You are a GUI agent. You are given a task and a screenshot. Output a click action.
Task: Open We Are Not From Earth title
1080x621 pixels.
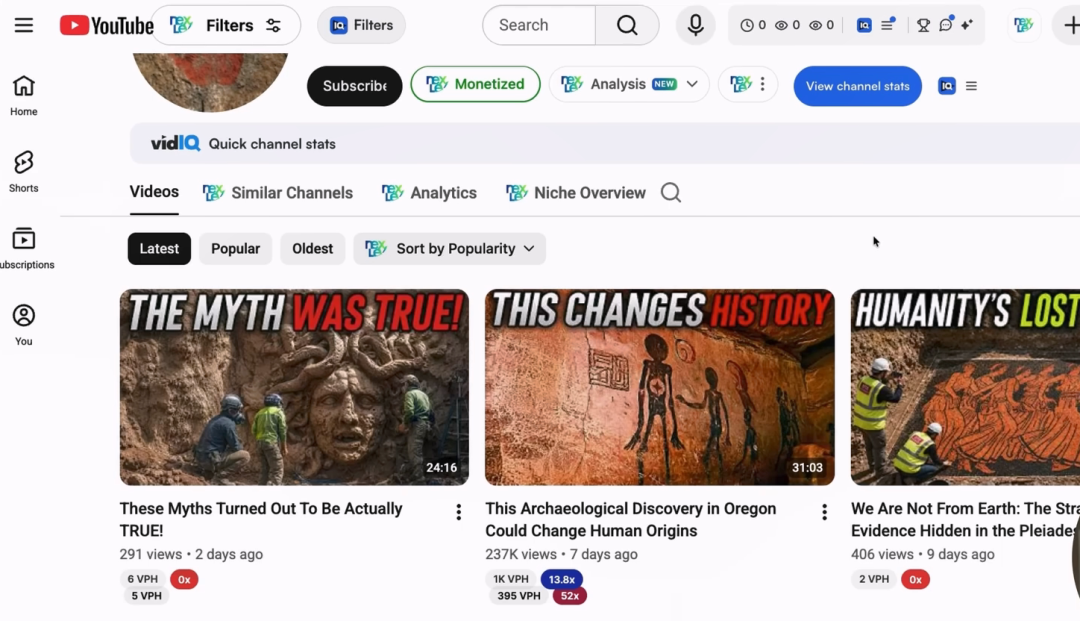click(965, 520)
